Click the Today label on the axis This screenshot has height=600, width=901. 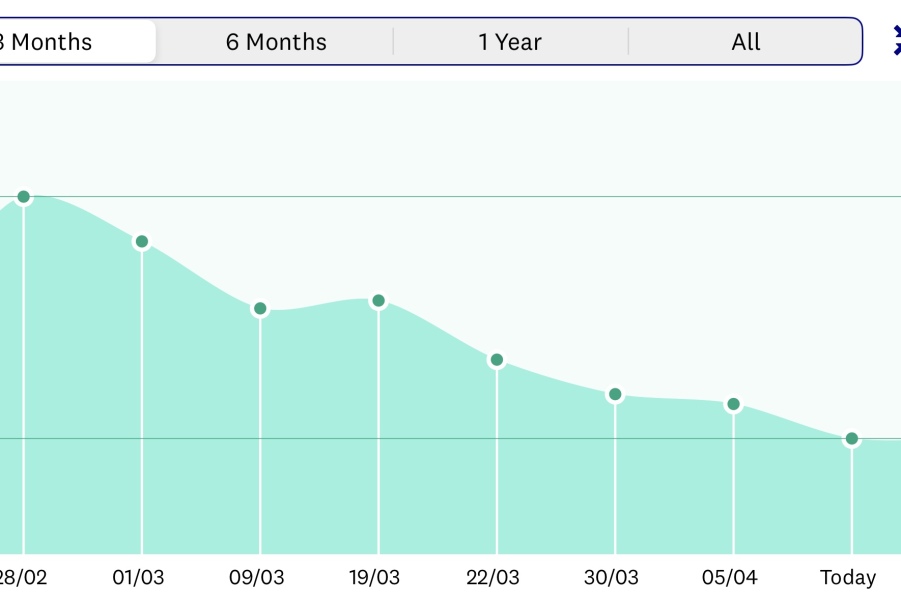coord(848,578)
